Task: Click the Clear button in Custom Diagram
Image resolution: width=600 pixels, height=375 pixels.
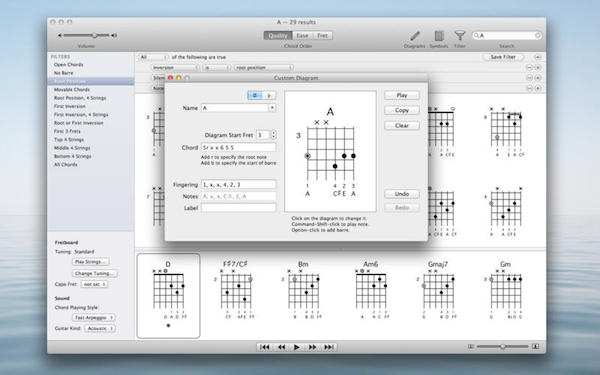Action: tap(402, 126)
